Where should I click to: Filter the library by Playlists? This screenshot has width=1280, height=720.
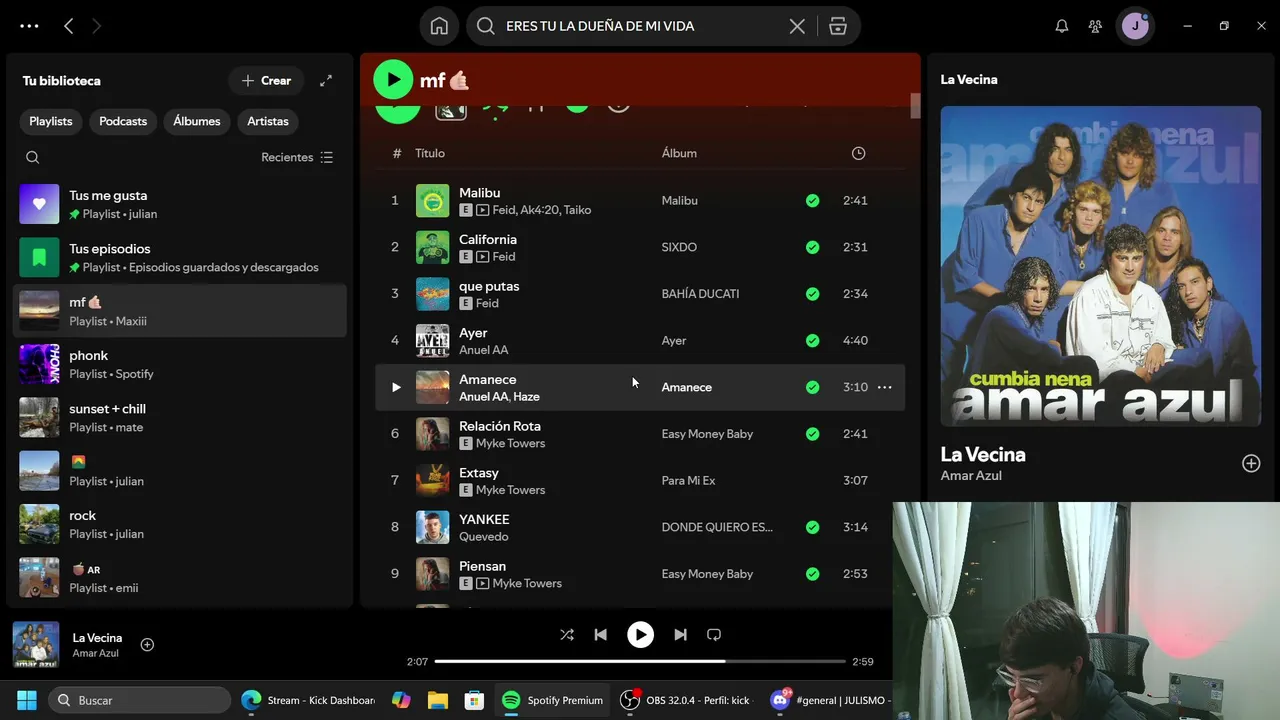click(x=51, y=121)
